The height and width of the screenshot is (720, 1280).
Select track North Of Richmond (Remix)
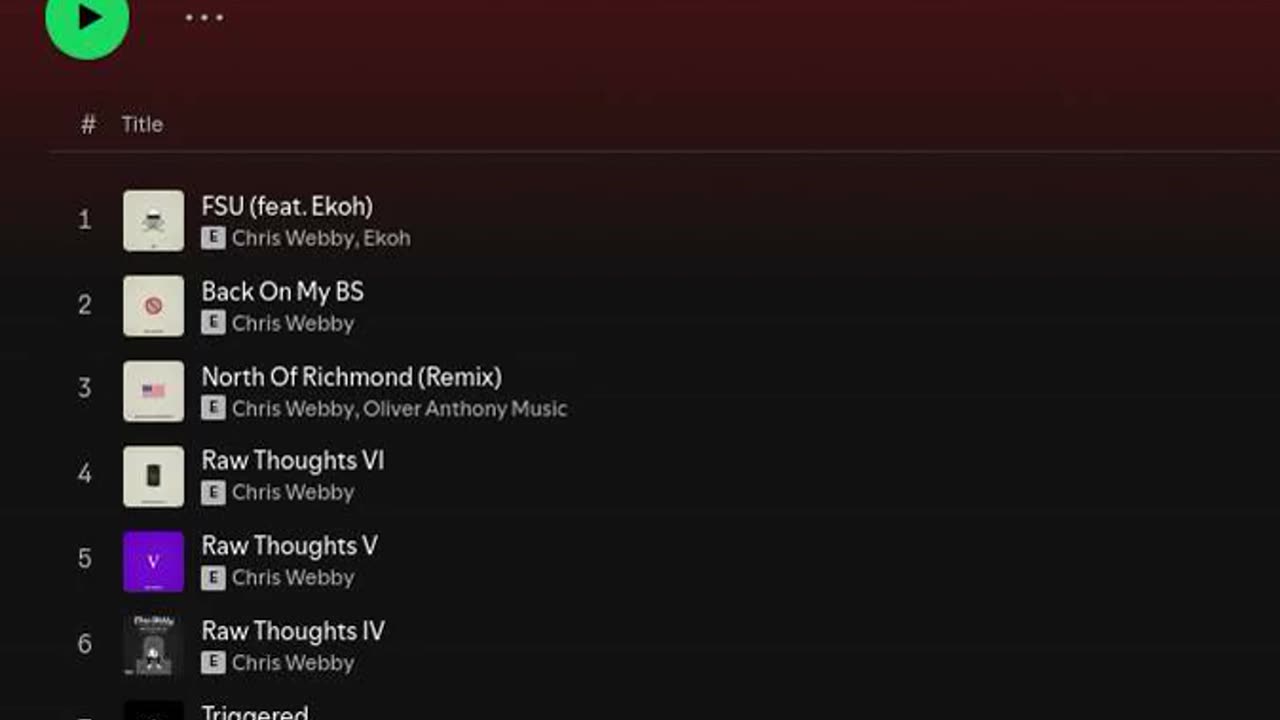point(351,376)
